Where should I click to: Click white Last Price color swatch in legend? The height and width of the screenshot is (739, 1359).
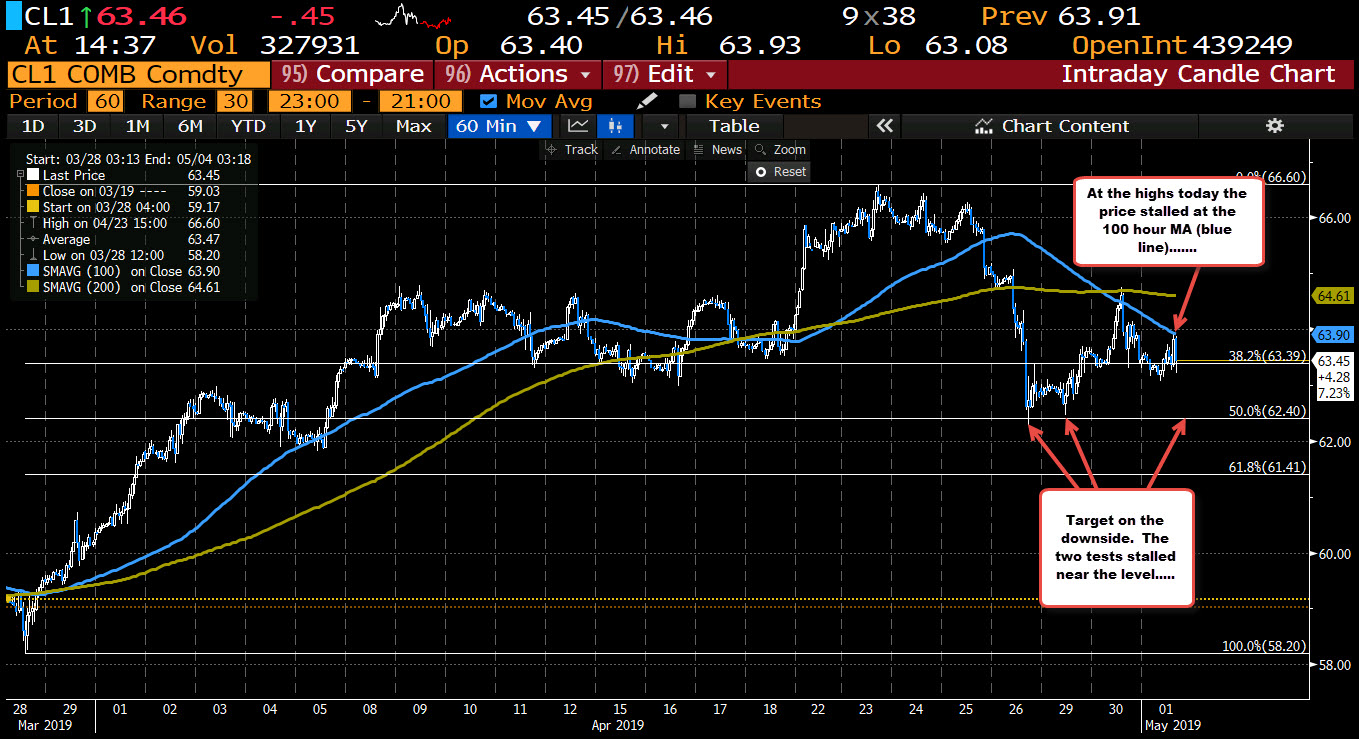32,175
